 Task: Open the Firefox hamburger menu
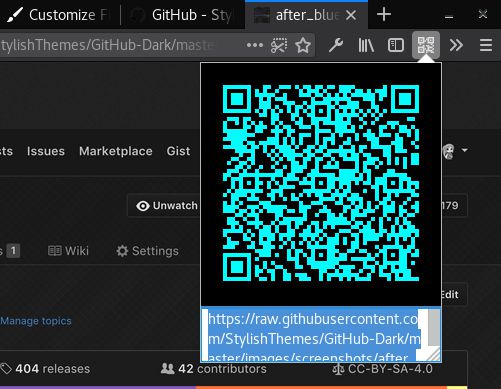pos(486,45)
